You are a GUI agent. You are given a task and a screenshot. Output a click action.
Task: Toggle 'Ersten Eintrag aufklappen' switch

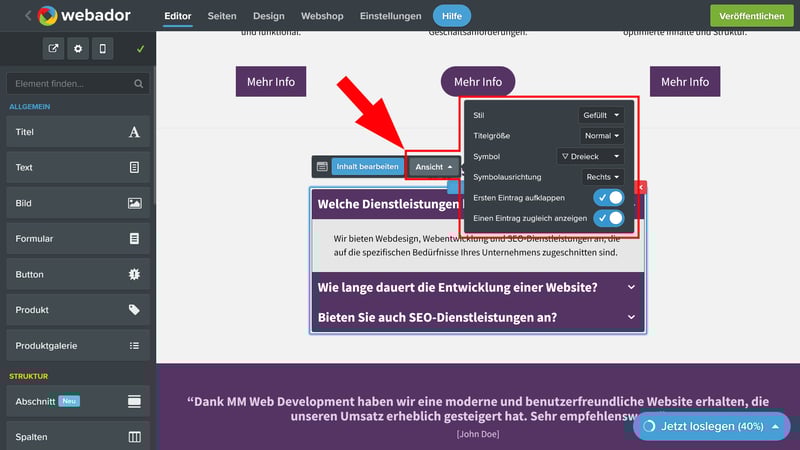(x=608, y=198)
